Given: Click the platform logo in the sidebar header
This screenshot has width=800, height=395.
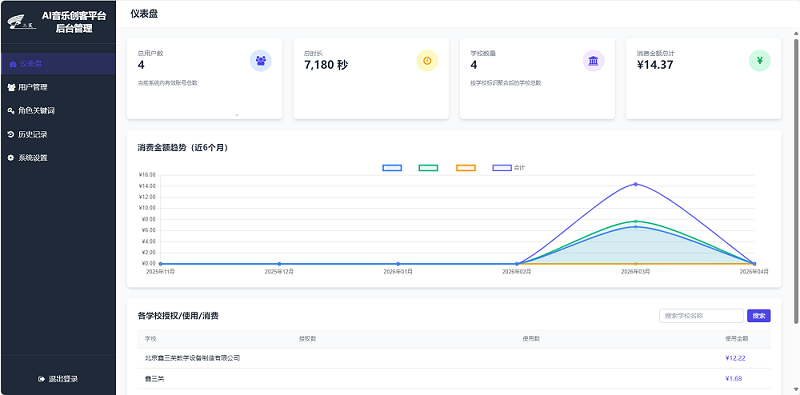Looking at the screenshot, I should 21,22.
